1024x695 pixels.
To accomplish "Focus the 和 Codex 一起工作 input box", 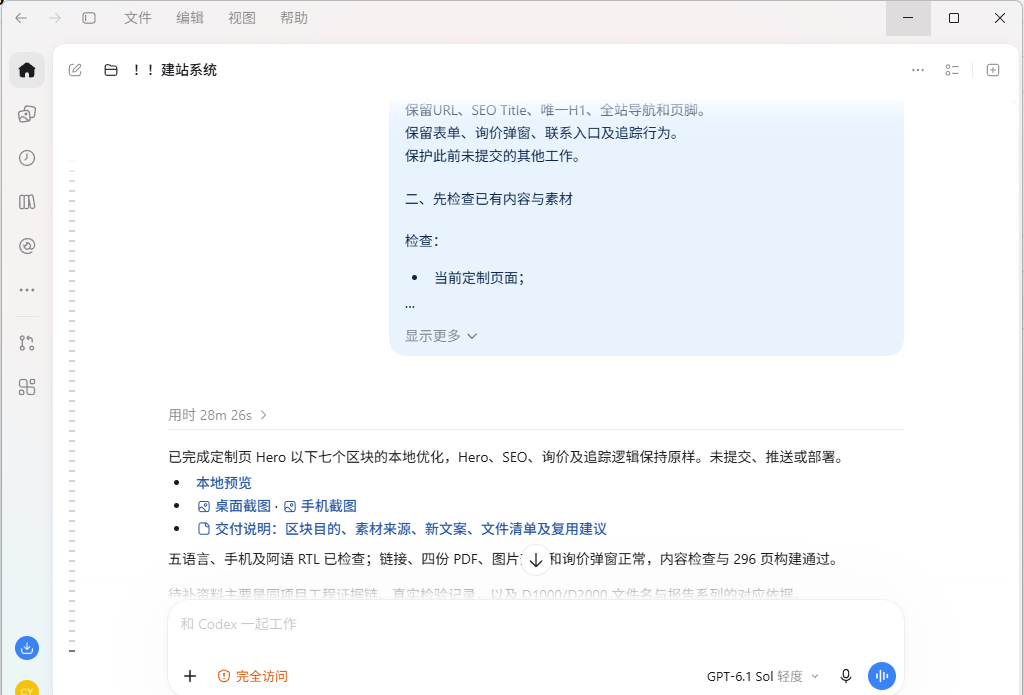I will (x=536, y=624).
